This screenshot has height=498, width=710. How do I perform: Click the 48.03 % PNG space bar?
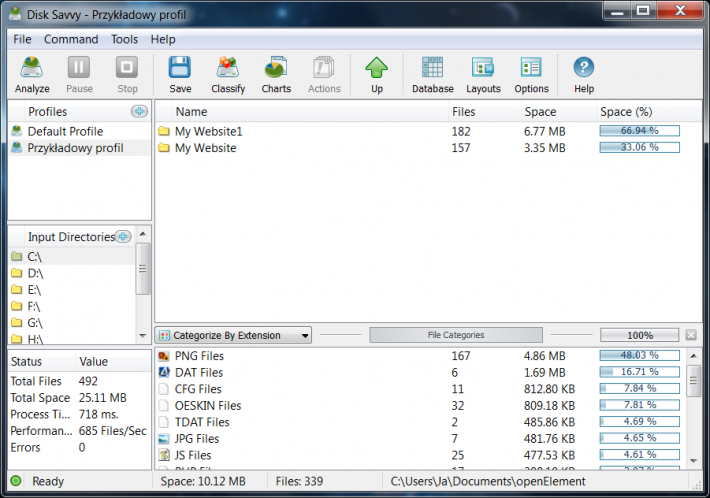pyautogui.click(x=639, y=355)
